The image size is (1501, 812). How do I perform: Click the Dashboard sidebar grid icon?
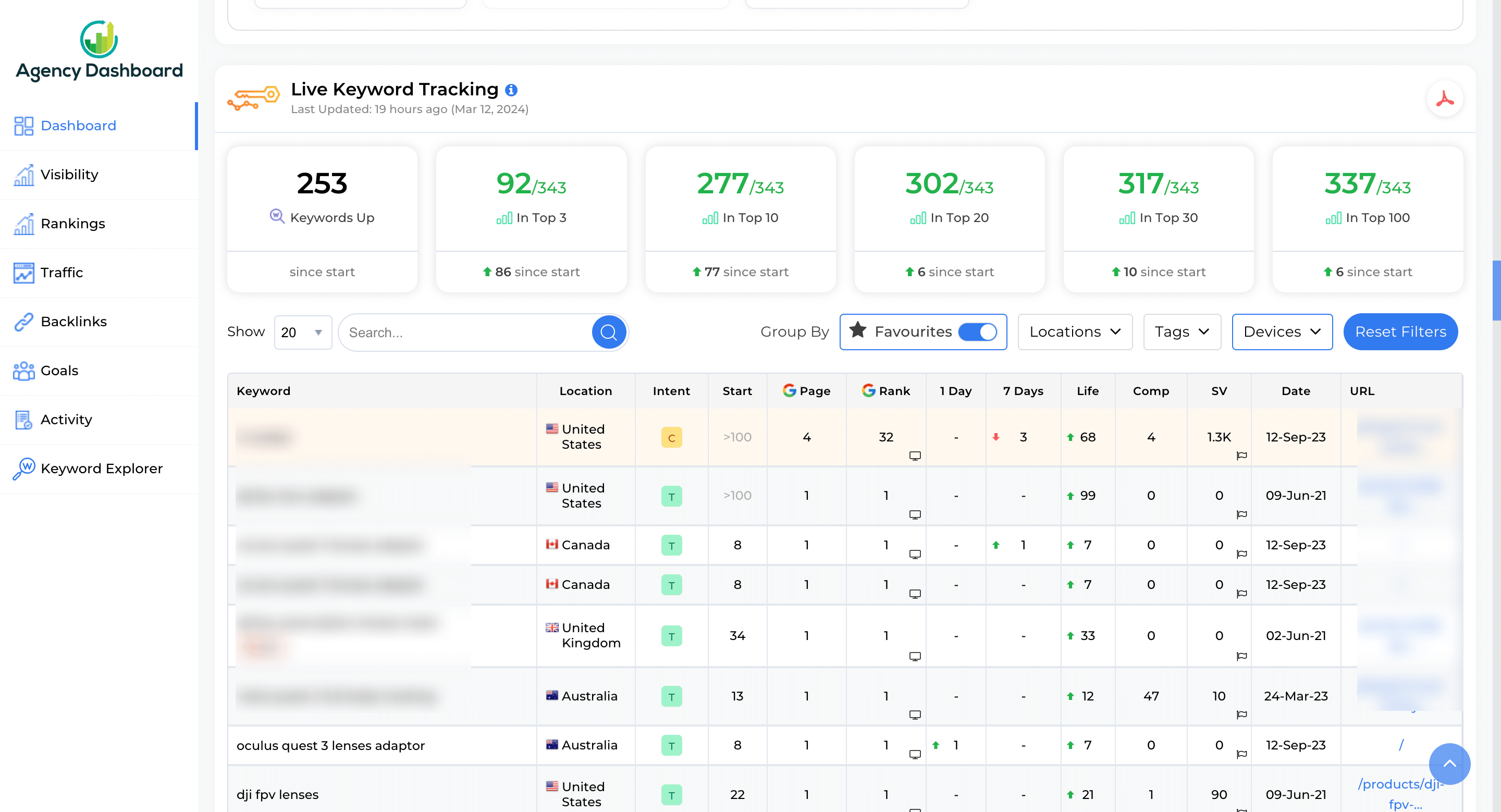(24, 126)
